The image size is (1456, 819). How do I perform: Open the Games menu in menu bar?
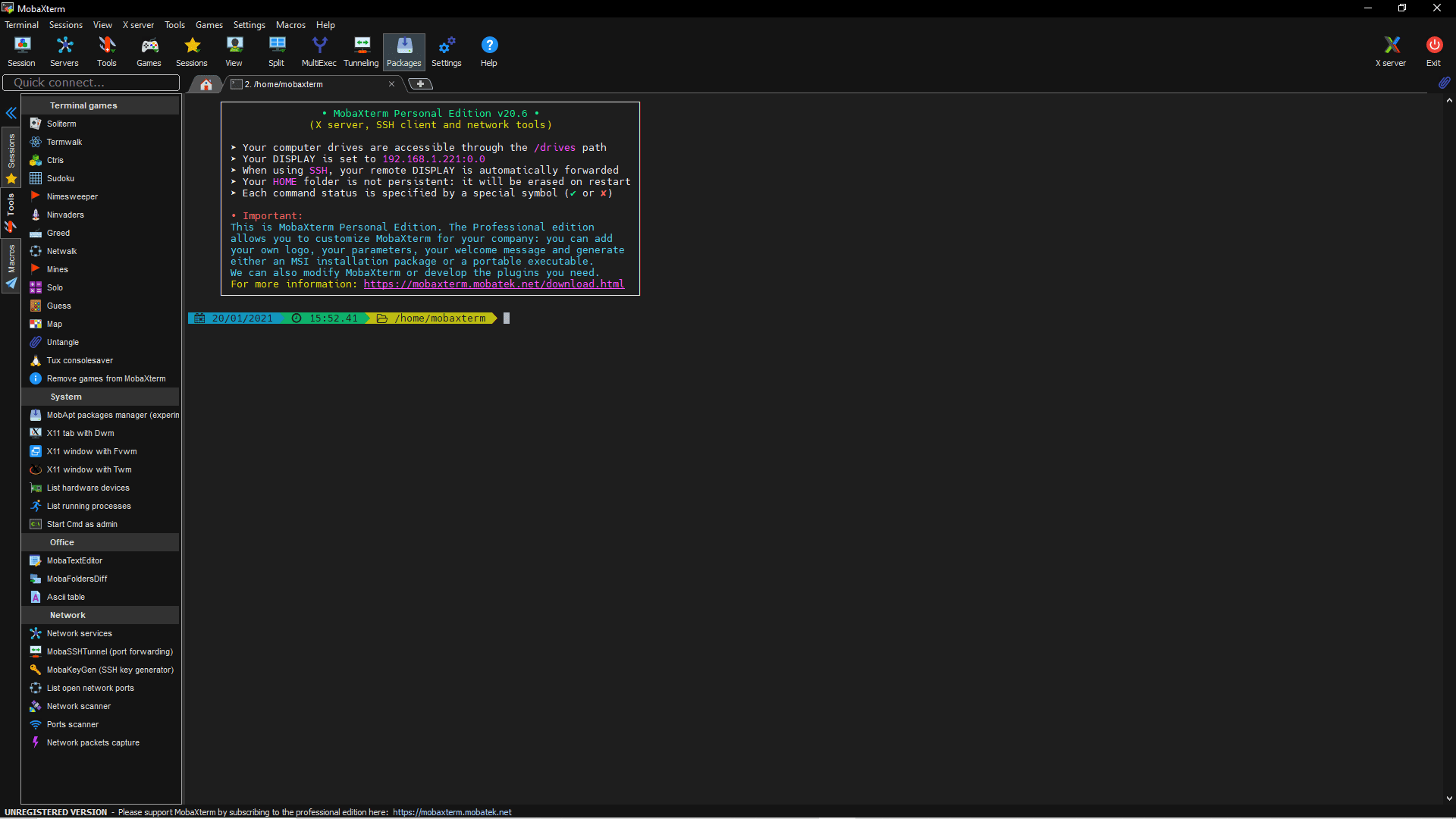pyautogui.click(x=209, y=25)
